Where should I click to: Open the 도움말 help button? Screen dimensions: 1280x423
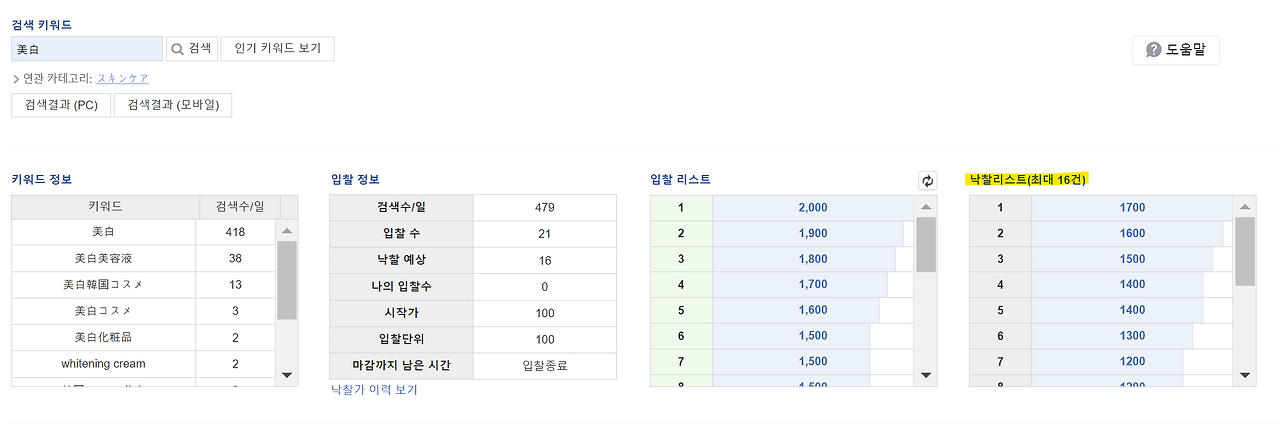pos(1175,50)
